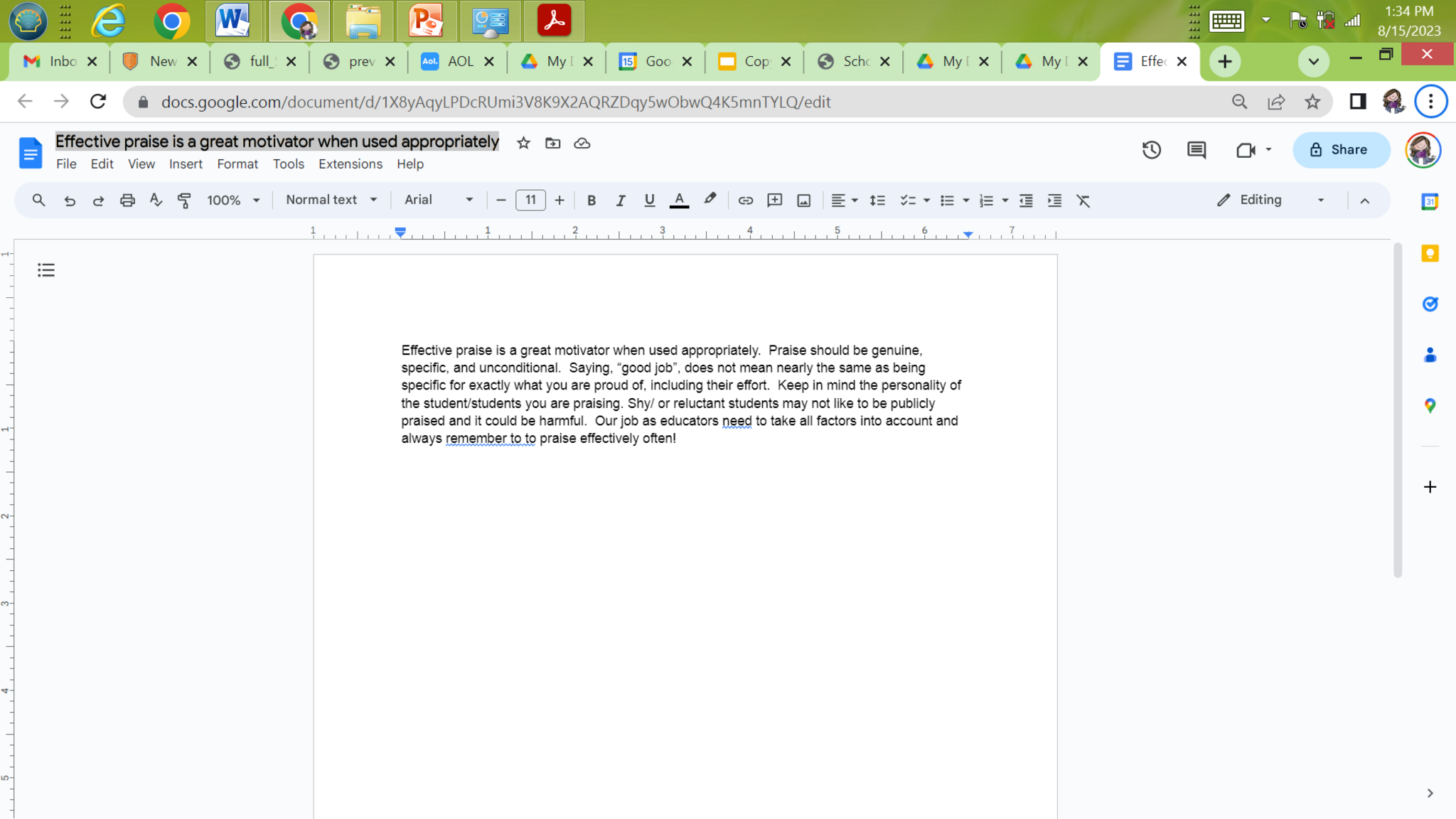Click the insert image icon
Screen dimensions: 1456x819
pos(803,200)
